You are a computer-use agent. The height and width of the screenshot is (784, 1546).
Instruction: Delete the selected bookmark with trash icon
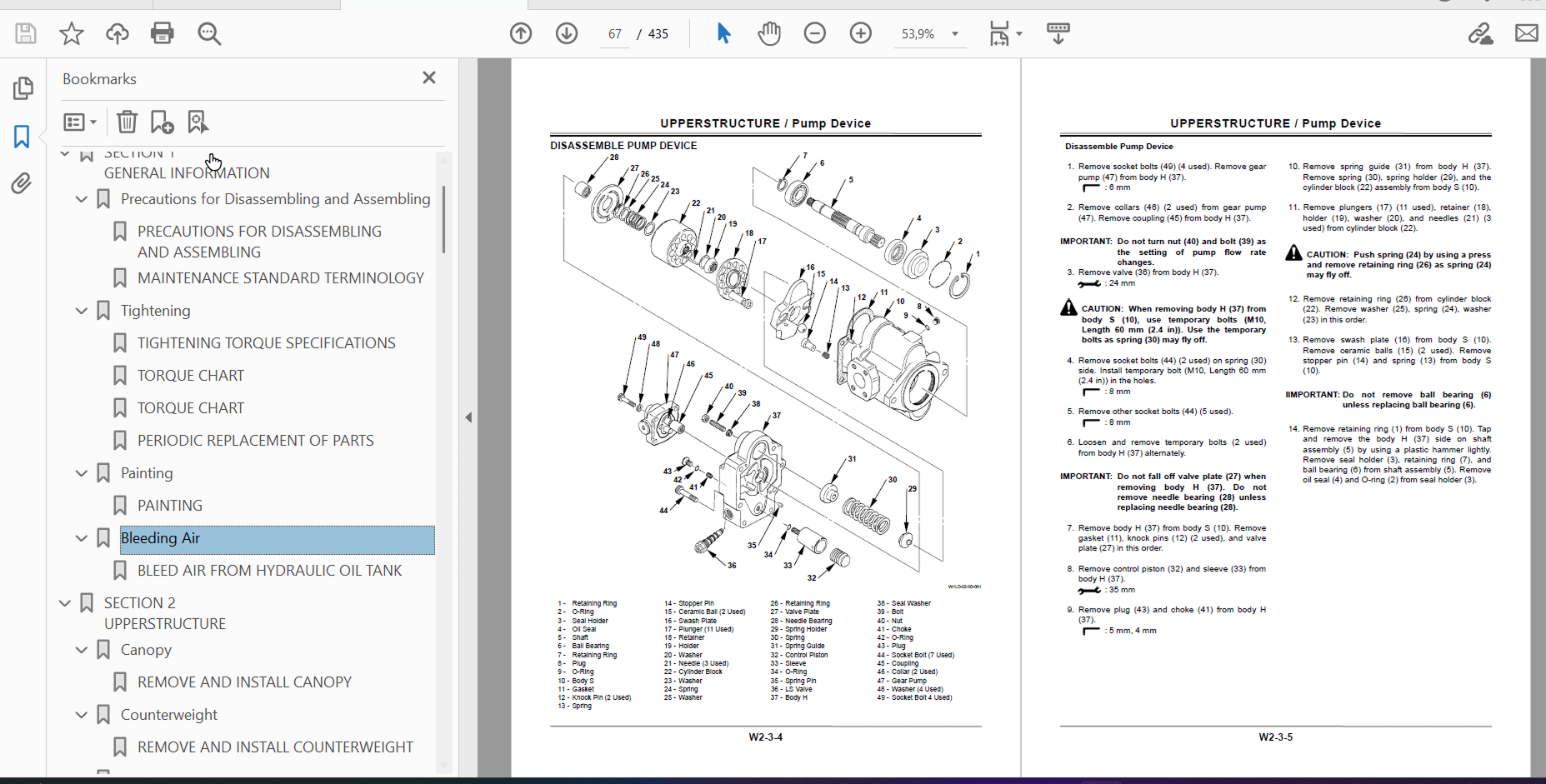pyautogui.click(x=127, y=122)
